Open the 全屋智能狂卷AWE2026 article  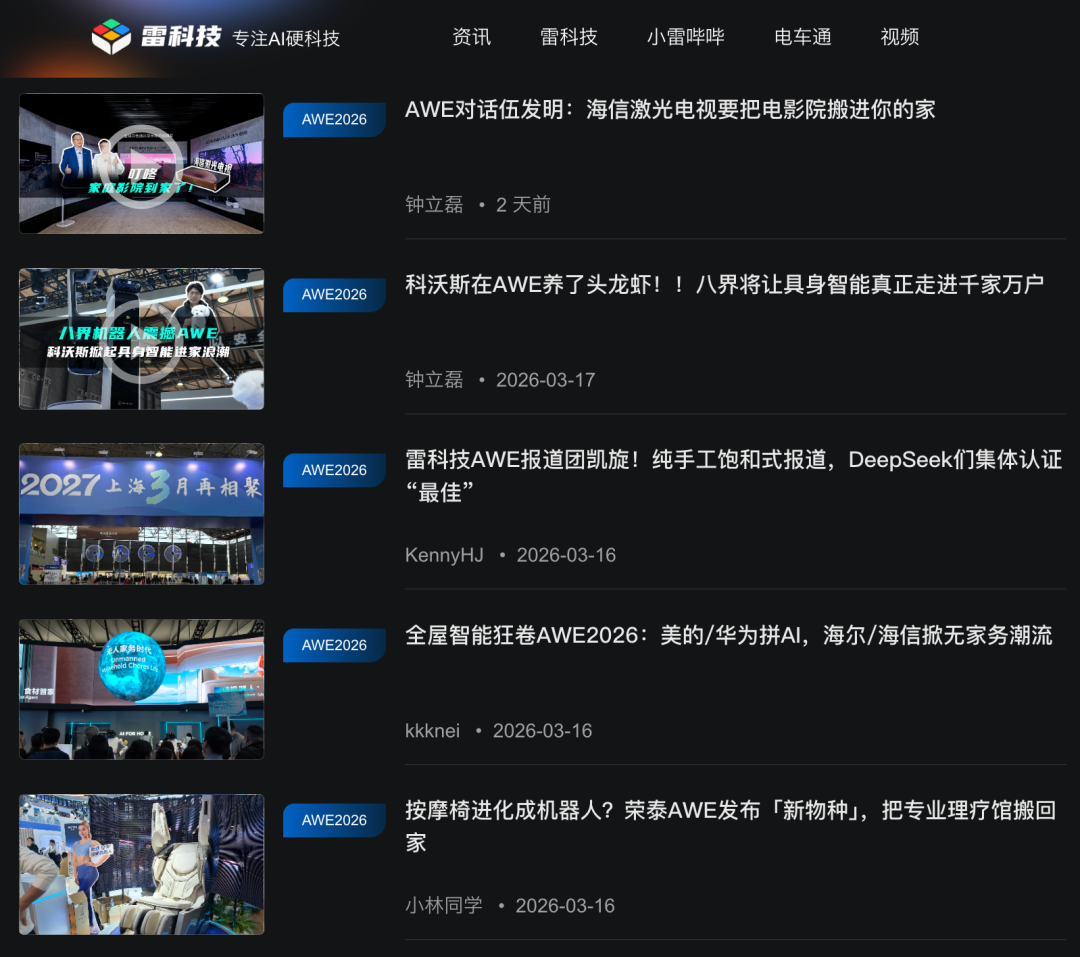[x=728, y=636]
